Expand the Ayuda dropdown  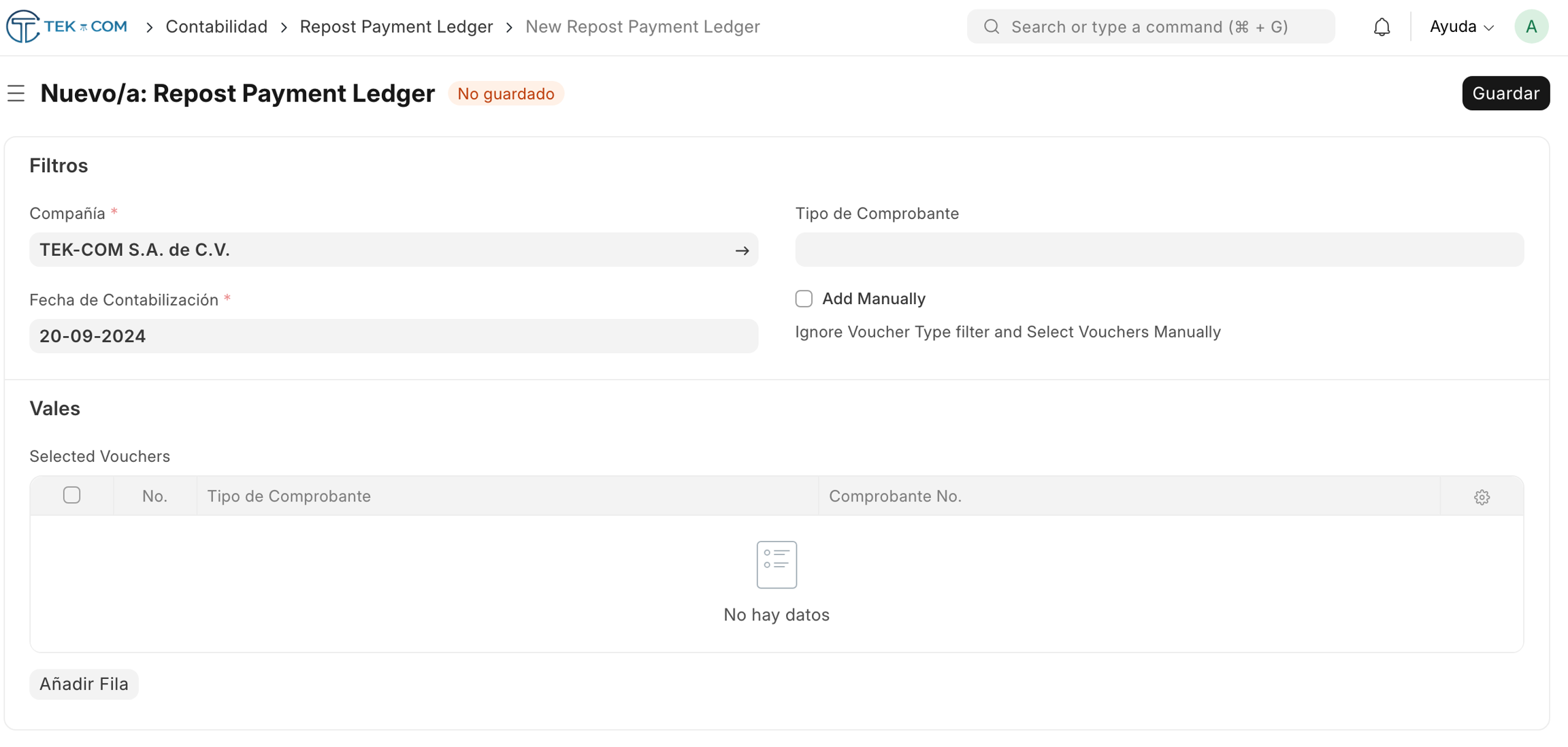(1461, 27)
